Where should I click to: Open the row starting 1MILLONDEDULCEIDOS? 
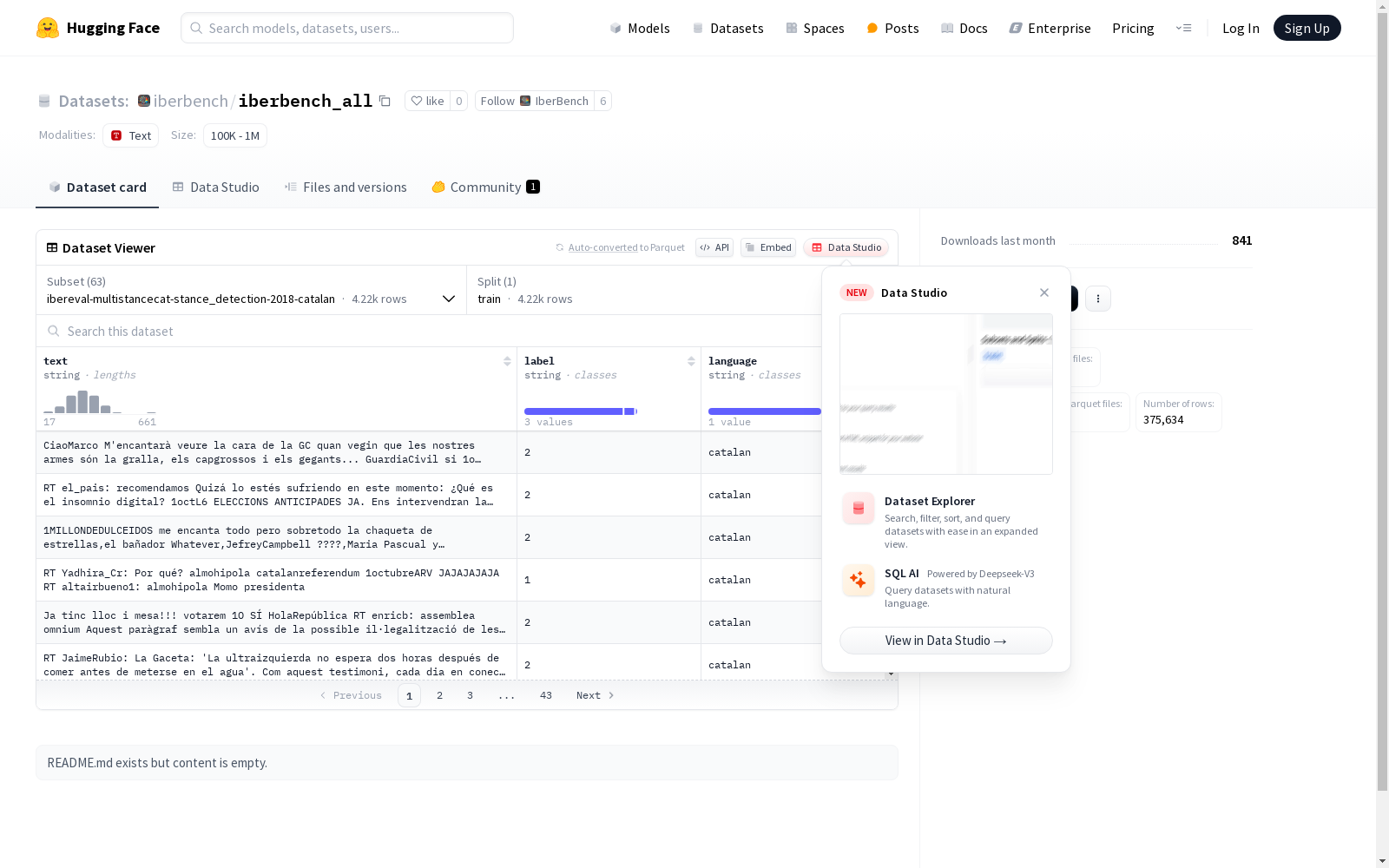429,537
